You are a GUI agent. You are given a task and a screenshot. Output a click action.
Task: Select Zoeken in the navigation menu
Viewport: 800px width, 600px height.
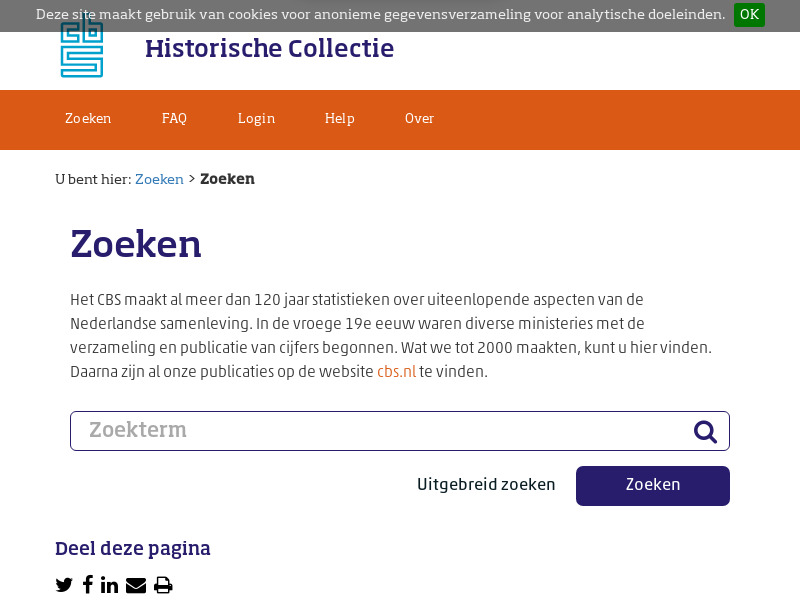(87, 119)
